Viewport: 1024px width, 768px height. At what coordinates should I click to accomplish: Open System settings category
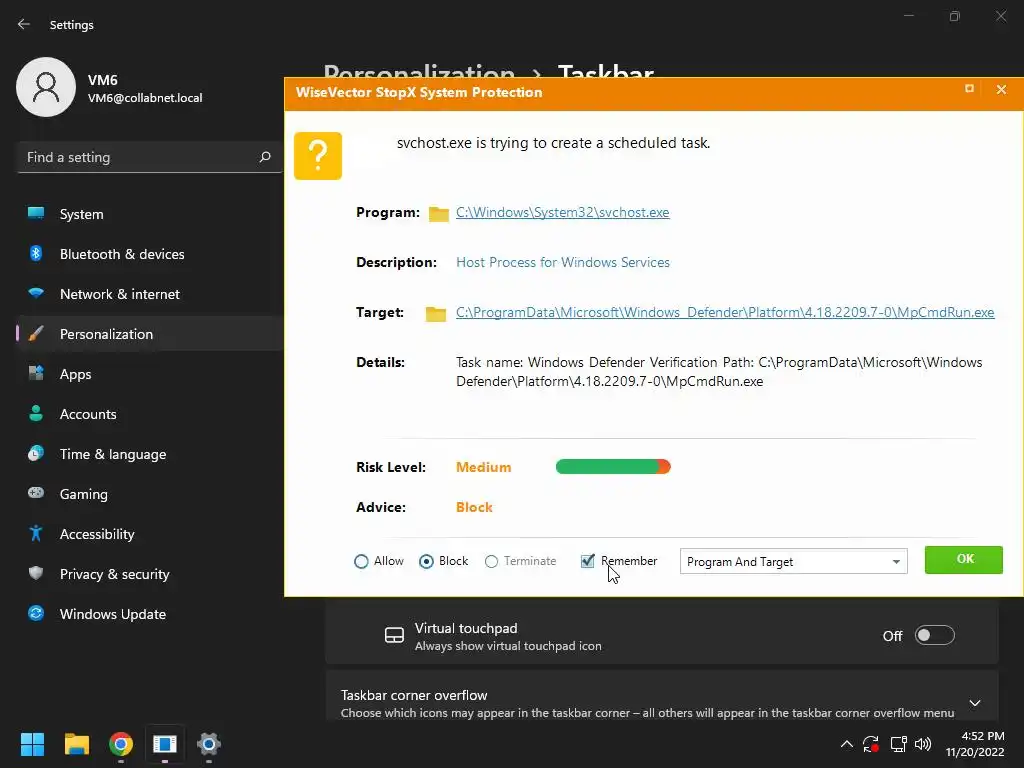pos(150,214)
